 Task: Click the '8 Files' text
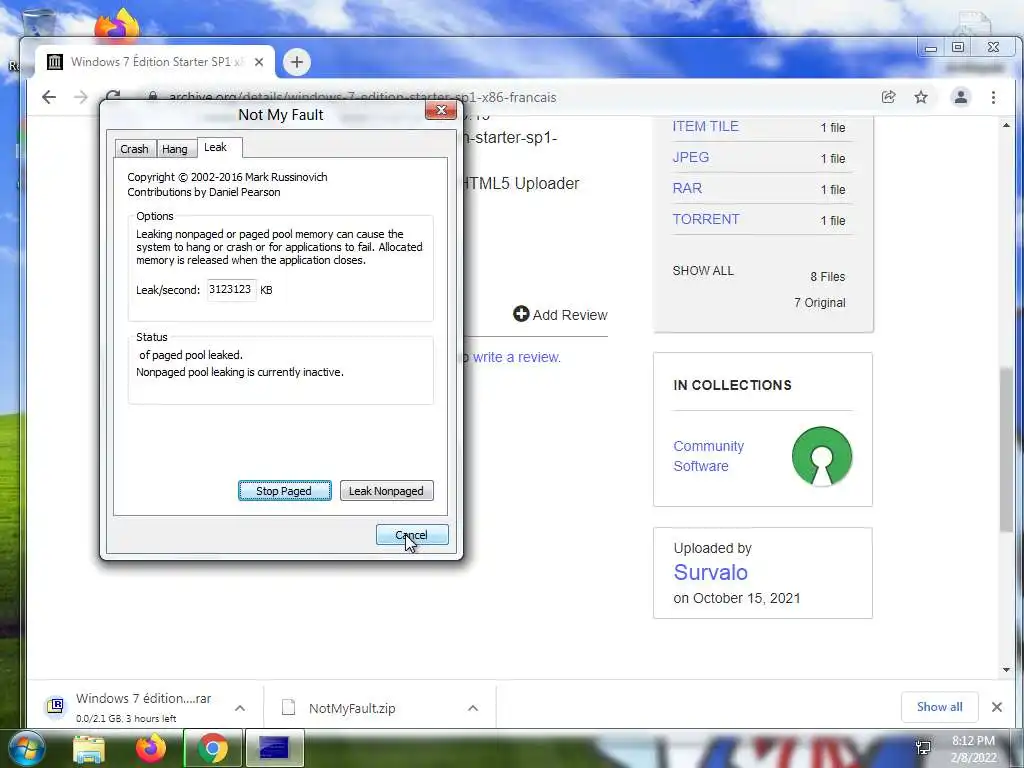(827, 277)
